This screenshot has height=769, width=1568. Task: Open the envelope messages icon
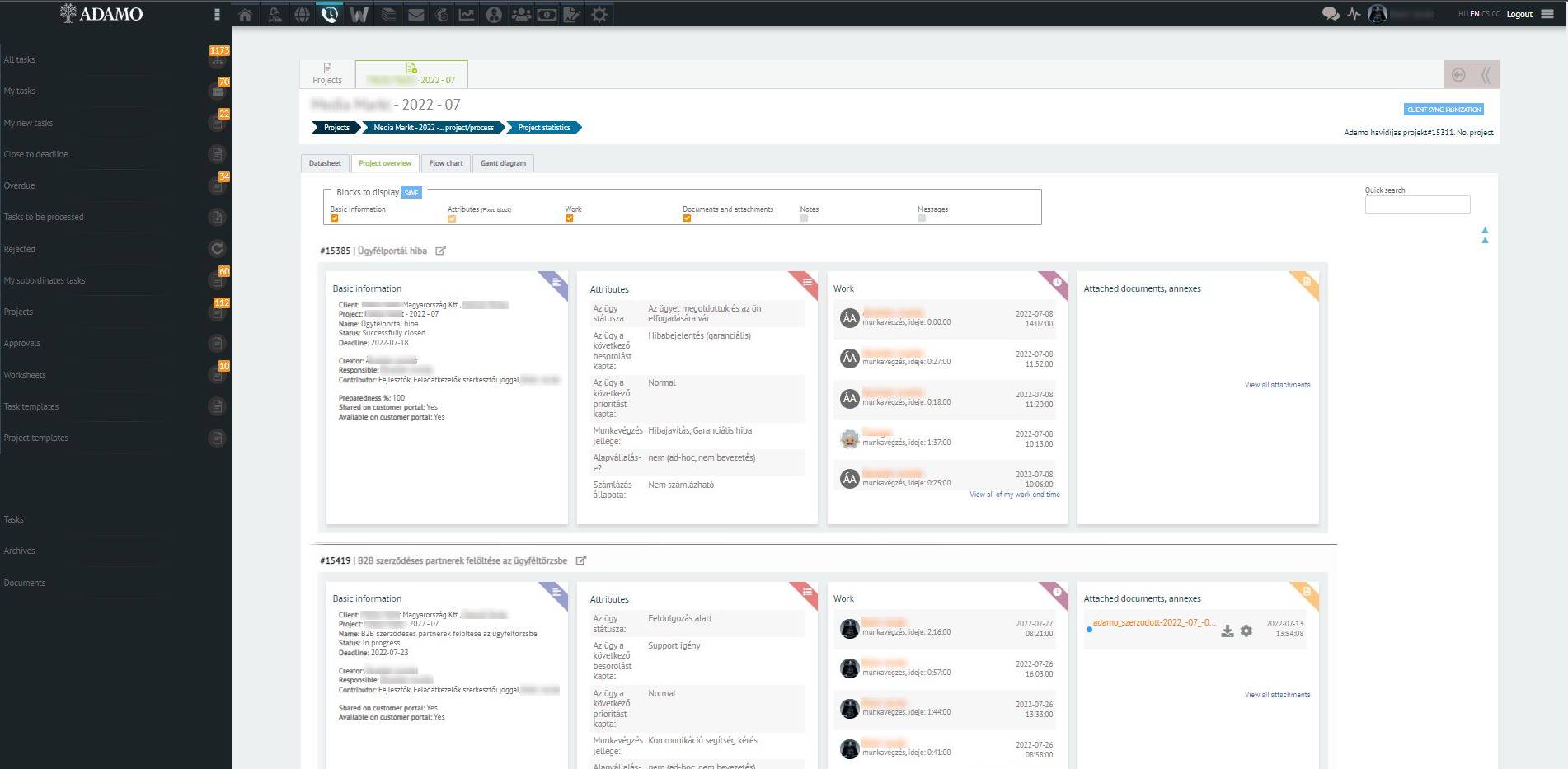[414, 14]
